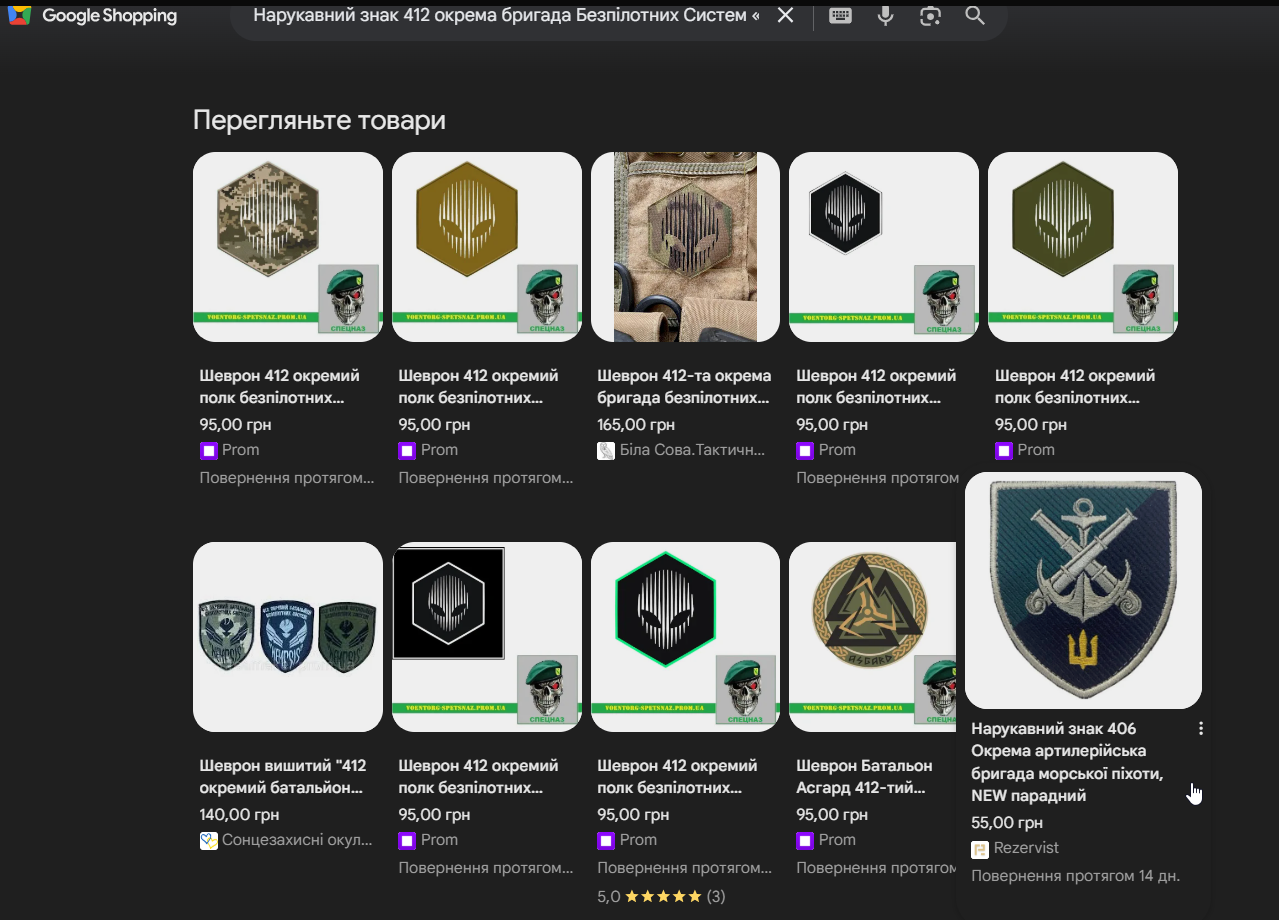Click the 165,00 грн price
1279x920 pixels.
(636, 425)
